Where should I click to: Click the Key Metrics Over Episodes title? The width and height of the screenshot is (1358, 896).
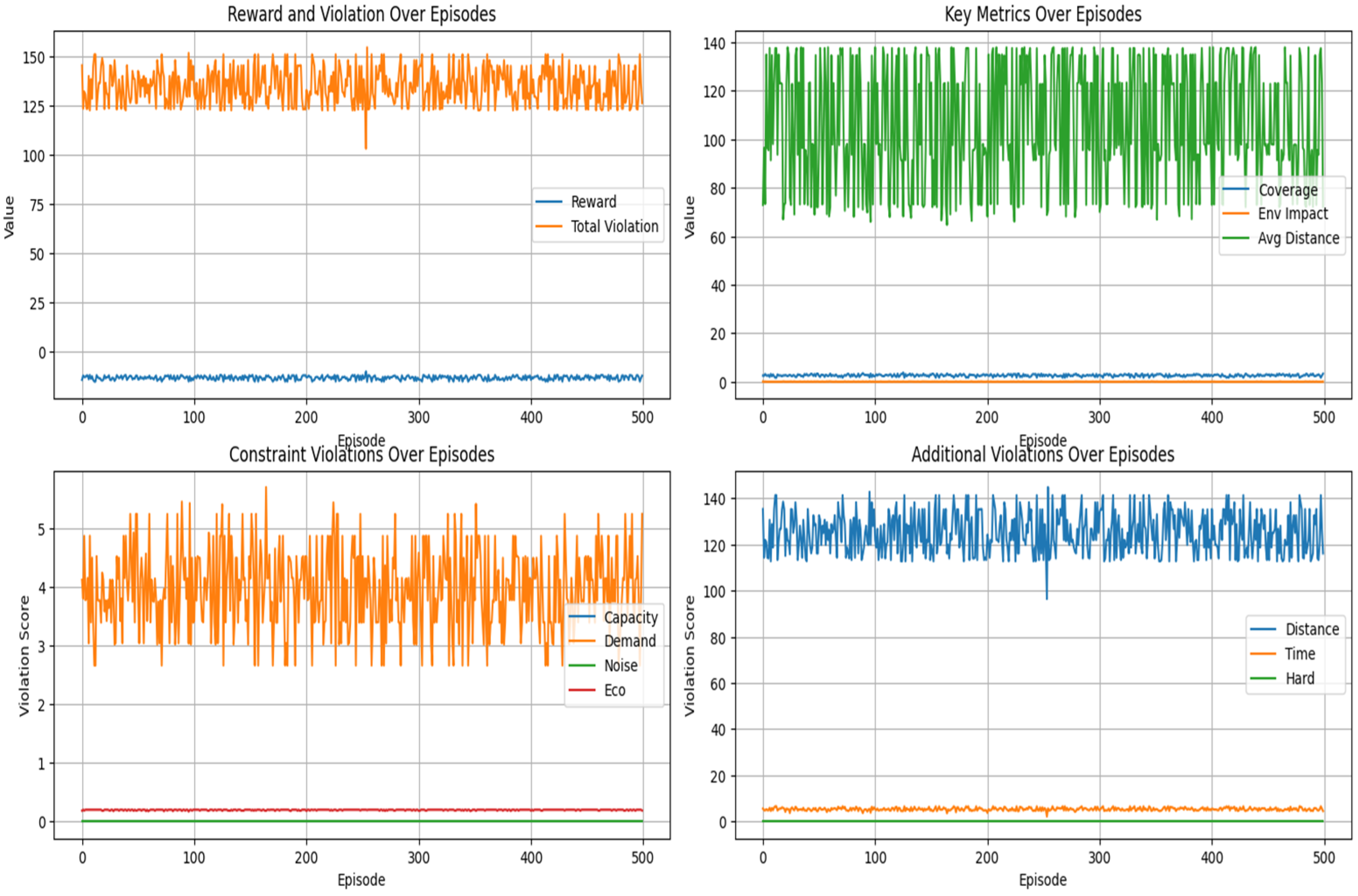tap(1043, 14)
